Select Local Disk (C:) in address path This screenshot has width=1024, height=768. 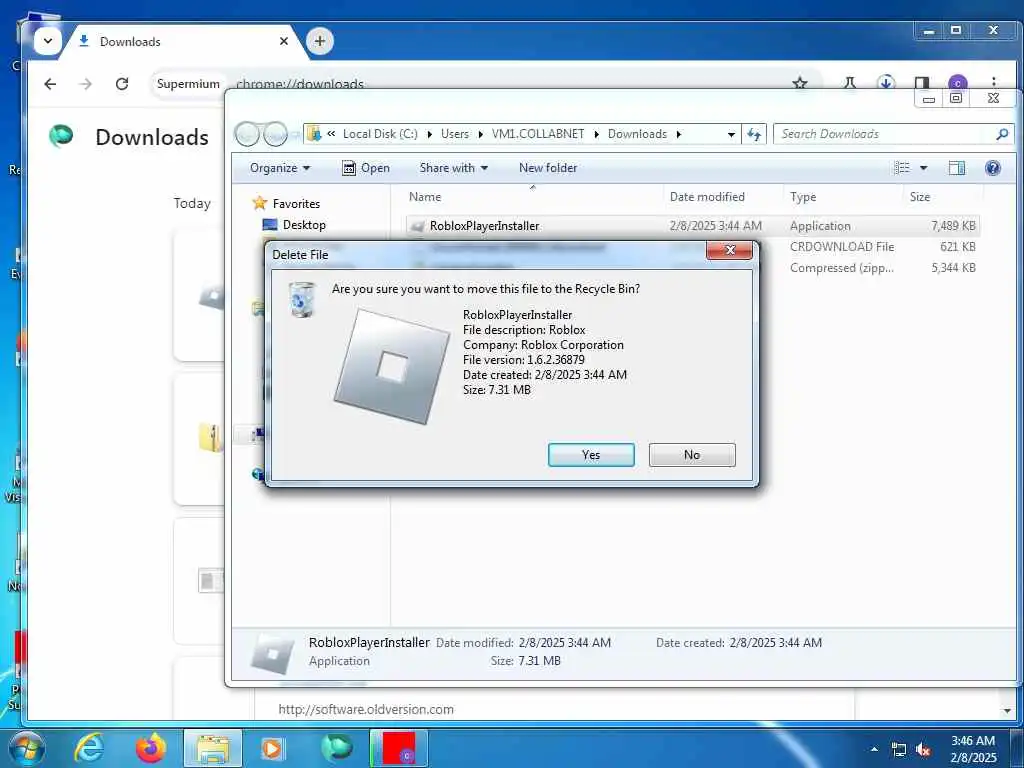(380, 134)
